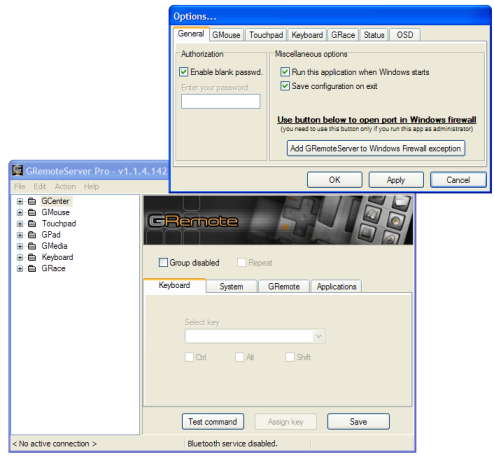
Task: Select the GMedia tree item label
Action: (x=54, y=246)
